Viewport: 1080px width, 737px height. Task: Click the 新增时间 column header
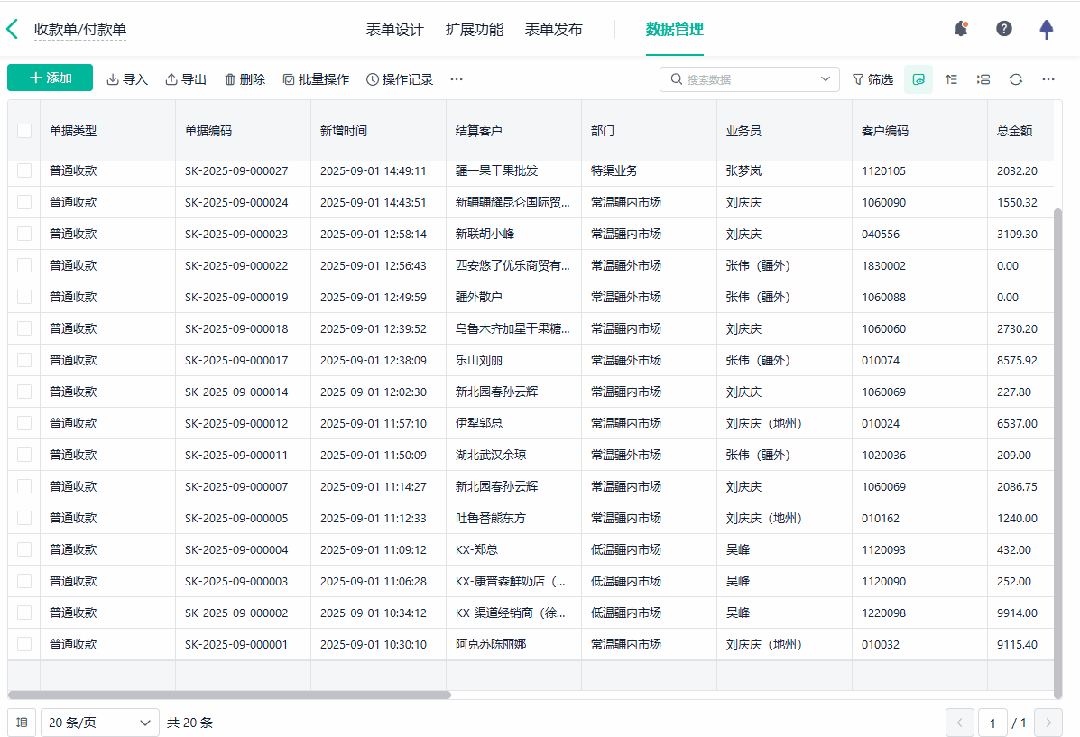[x=344, y=131]
